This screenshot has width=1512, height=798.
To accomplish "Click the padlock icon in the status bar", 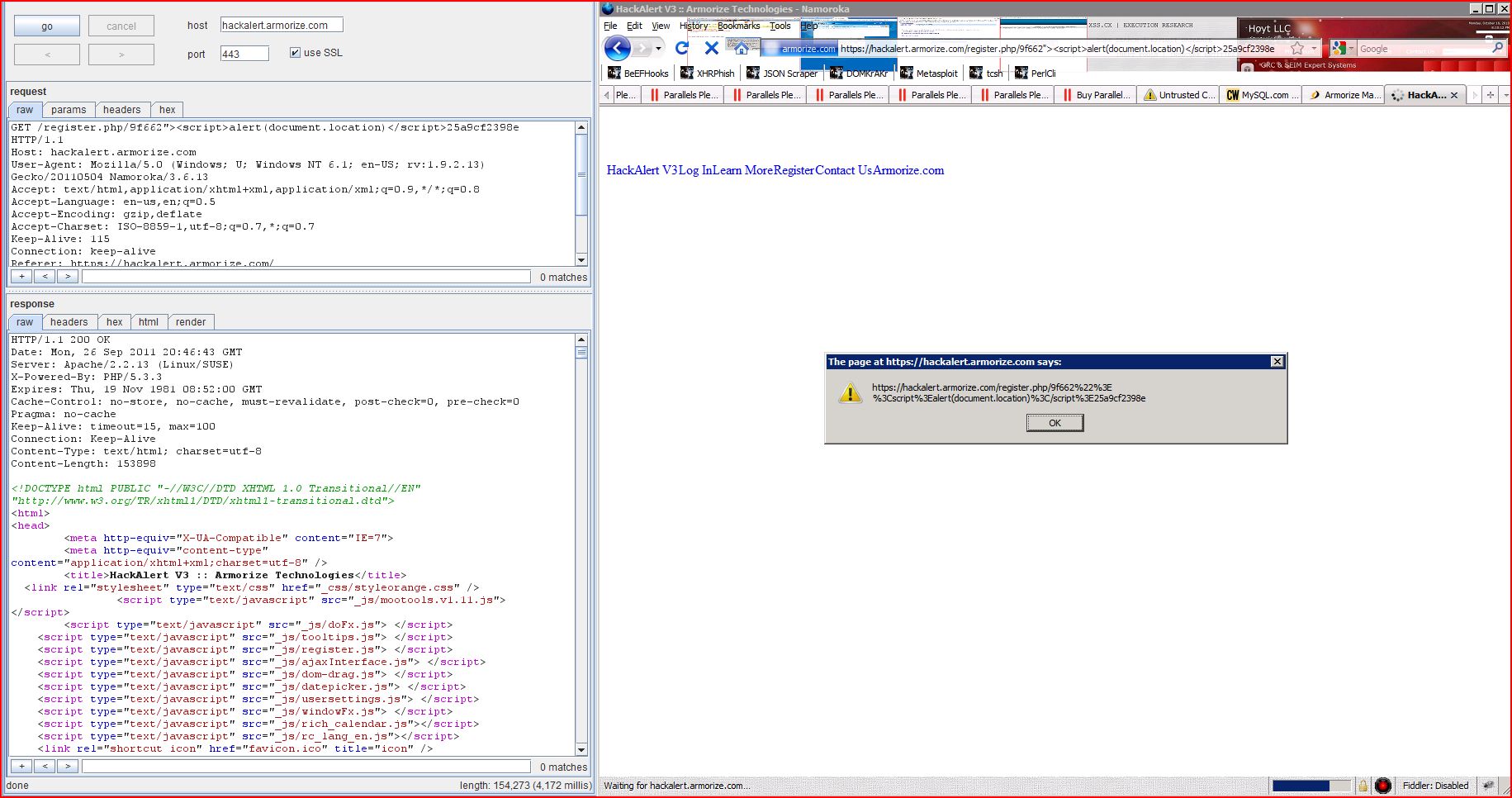I will coord(1363,786).
